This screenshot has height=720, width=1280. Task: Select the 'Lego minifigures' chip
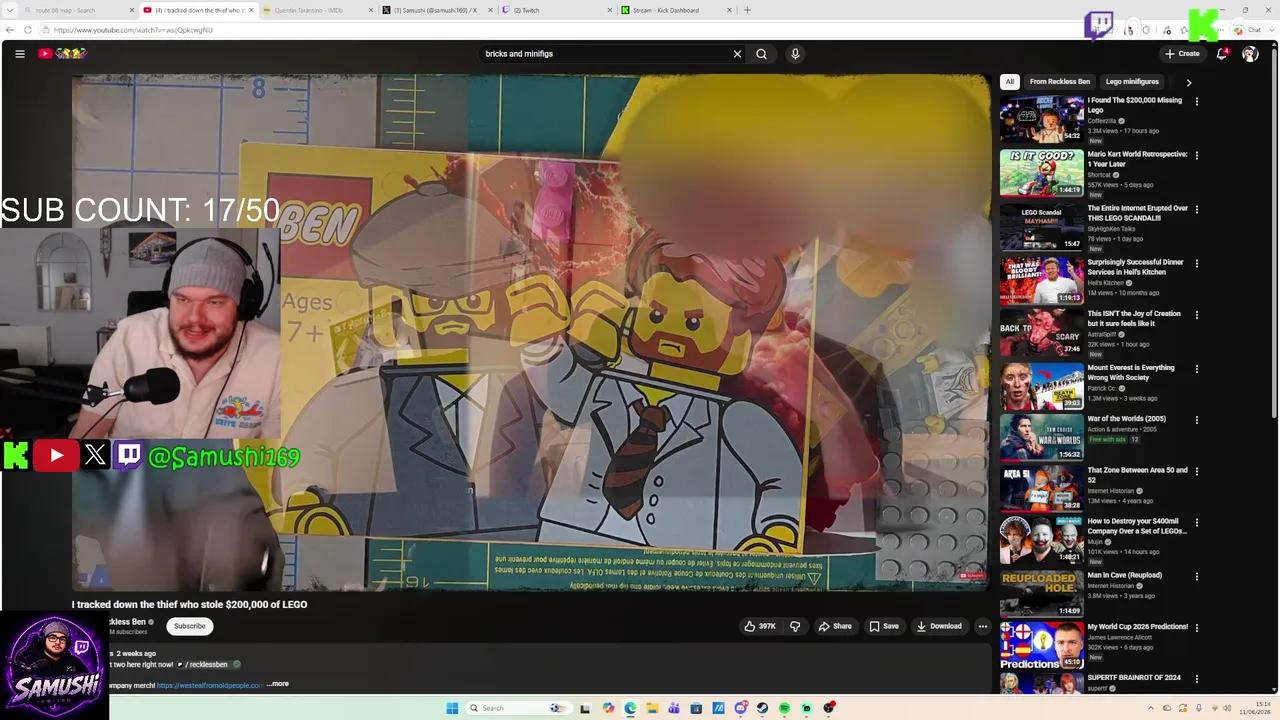(x=1132, y=82)
